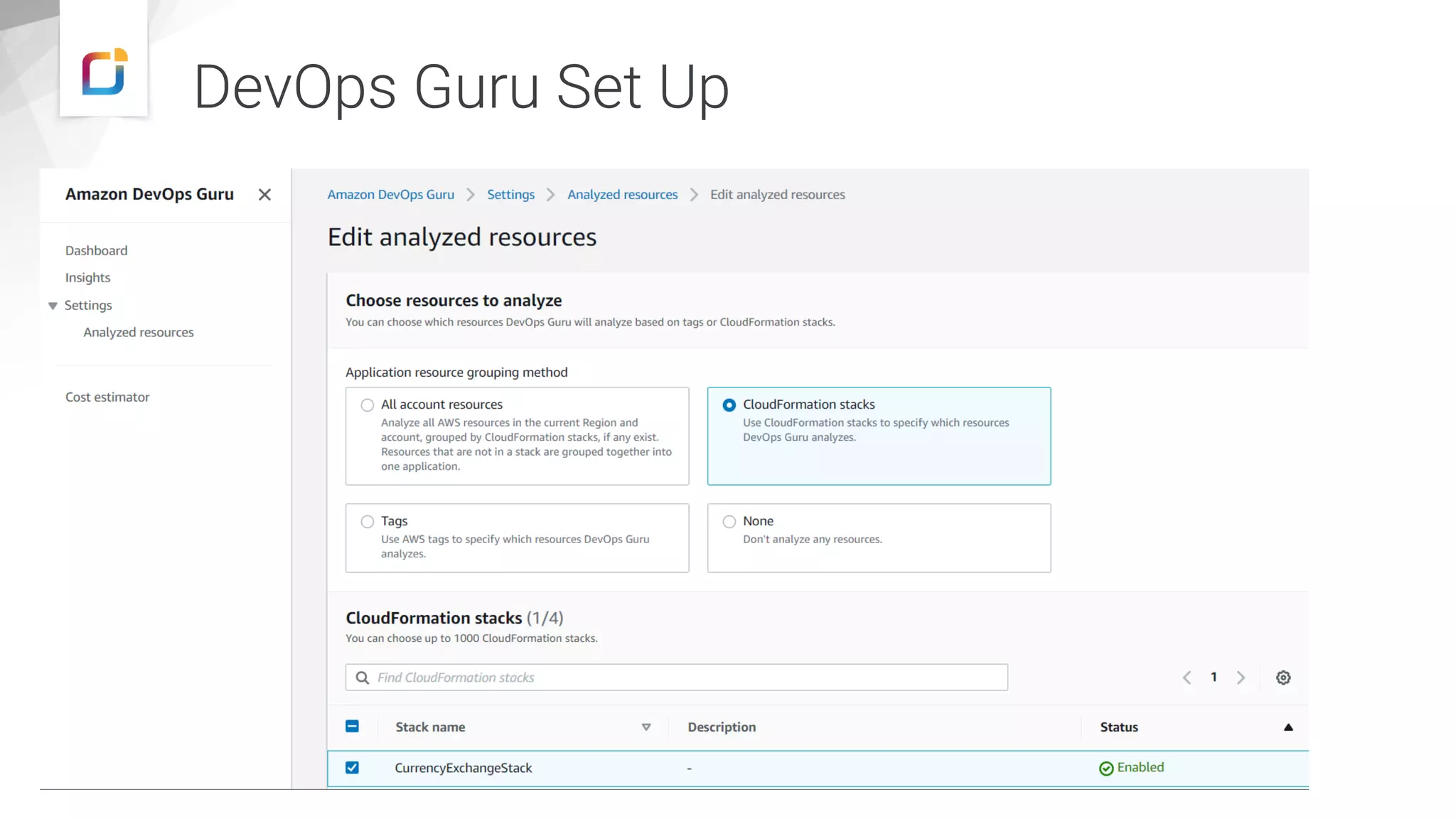Open table preferences gear icon

pyautogui.click(x=1283, y=678)
